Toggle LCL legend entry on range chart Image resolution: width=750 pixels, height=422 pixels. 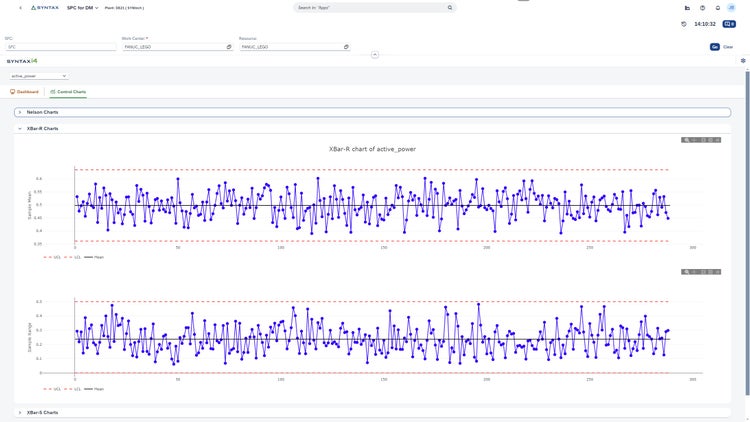[x=73, y=389]
